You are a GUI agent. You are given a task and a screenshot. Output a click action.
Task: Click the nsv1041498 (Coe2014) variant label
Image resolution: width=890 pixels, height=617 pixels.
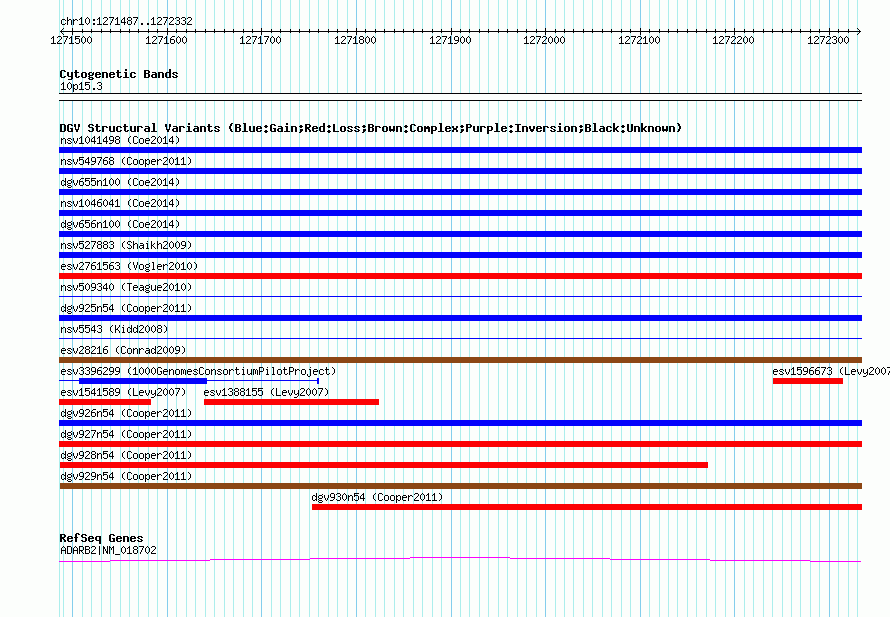click(x=120, y=140)
